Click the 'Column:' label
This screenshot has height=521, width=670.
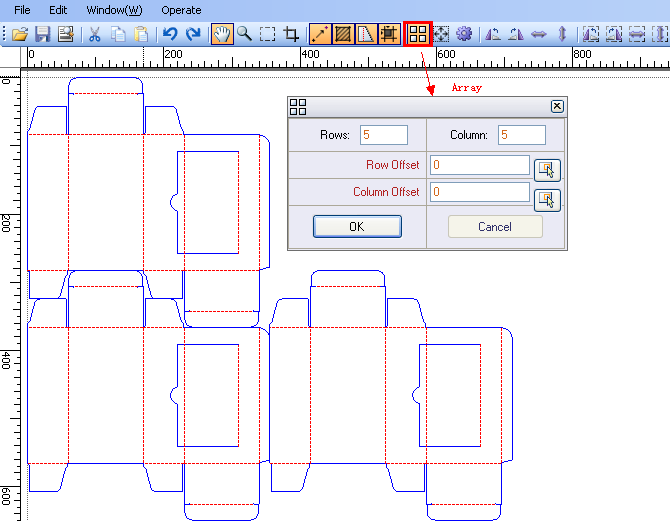point(469,135)
